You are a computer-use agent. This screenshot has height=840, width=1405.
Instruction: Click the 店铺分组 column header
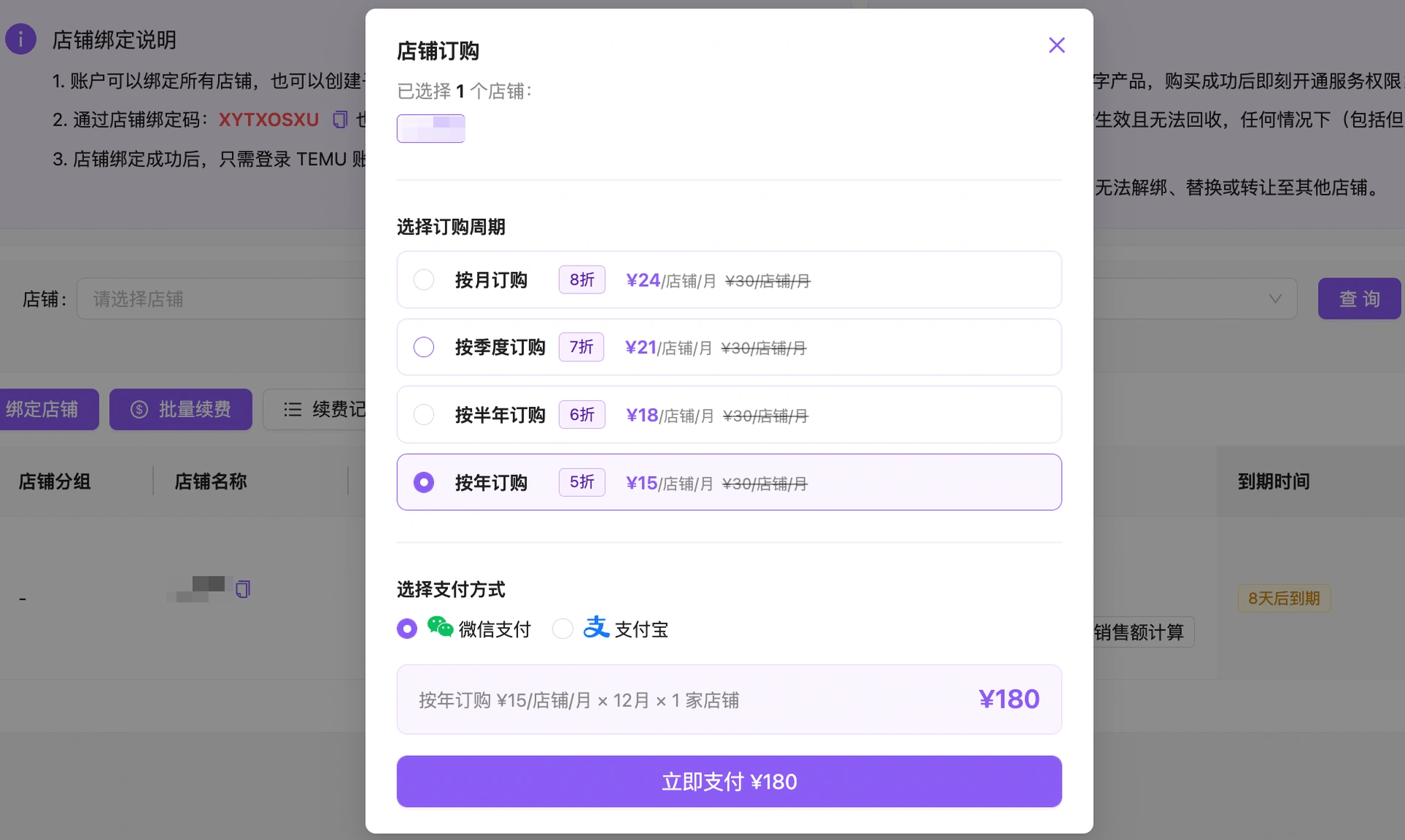[55, 481]
